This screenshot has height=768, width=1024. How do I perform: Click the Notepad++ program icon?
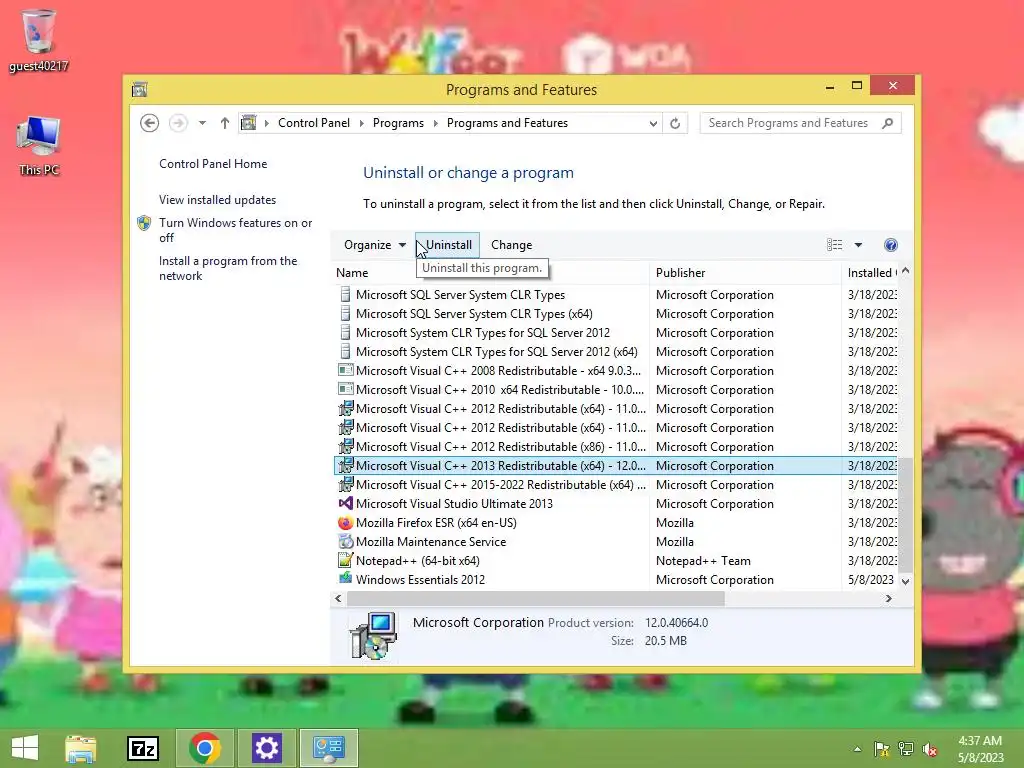click(345, 560)
